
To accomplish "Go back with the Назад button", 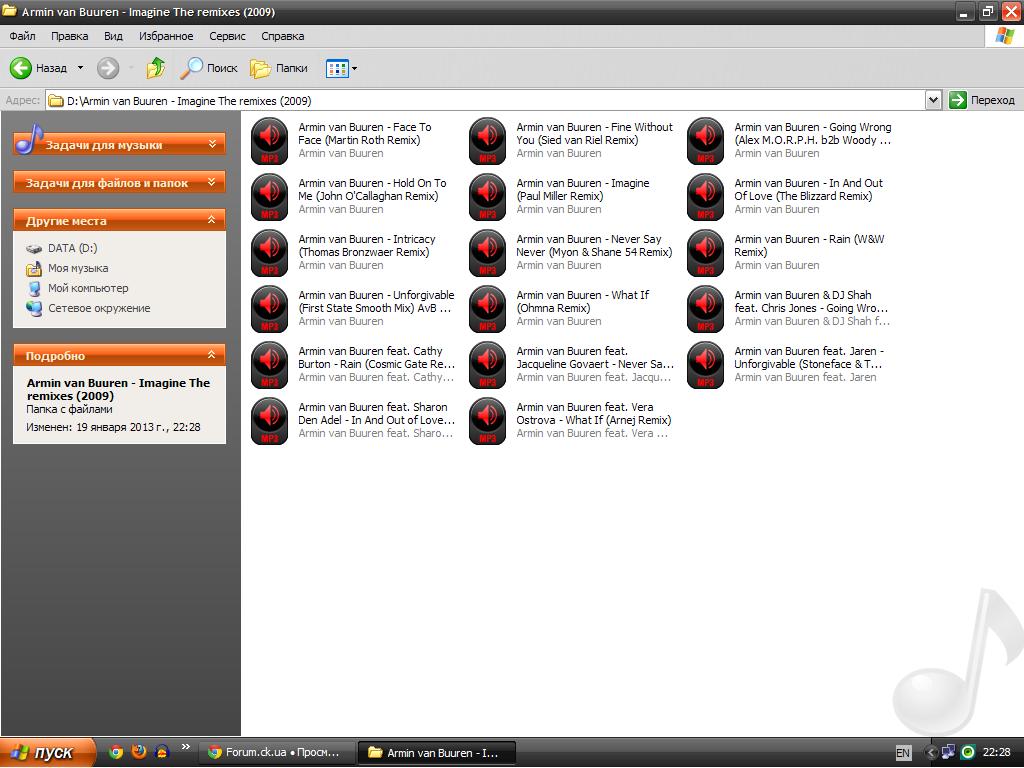I will (x=38, y=68).
